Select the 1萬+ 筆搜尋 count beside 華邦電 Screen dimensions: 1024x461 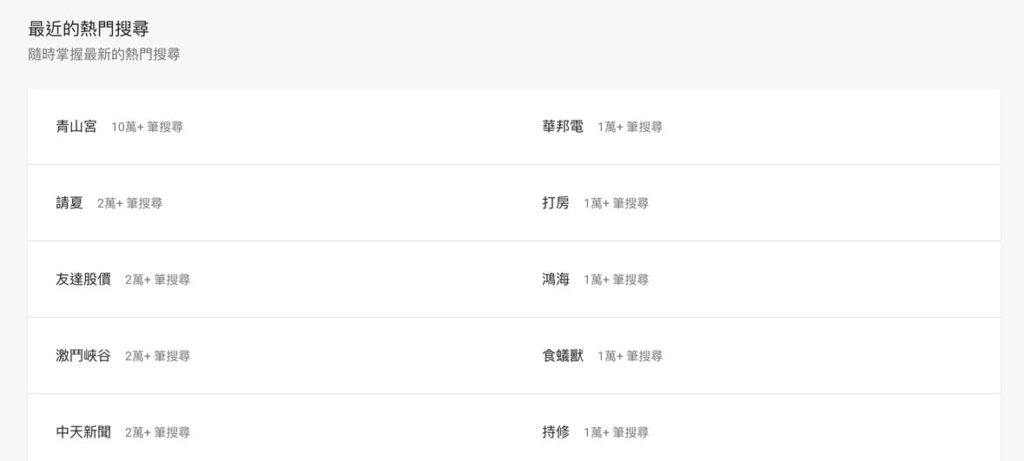point(630,127)
